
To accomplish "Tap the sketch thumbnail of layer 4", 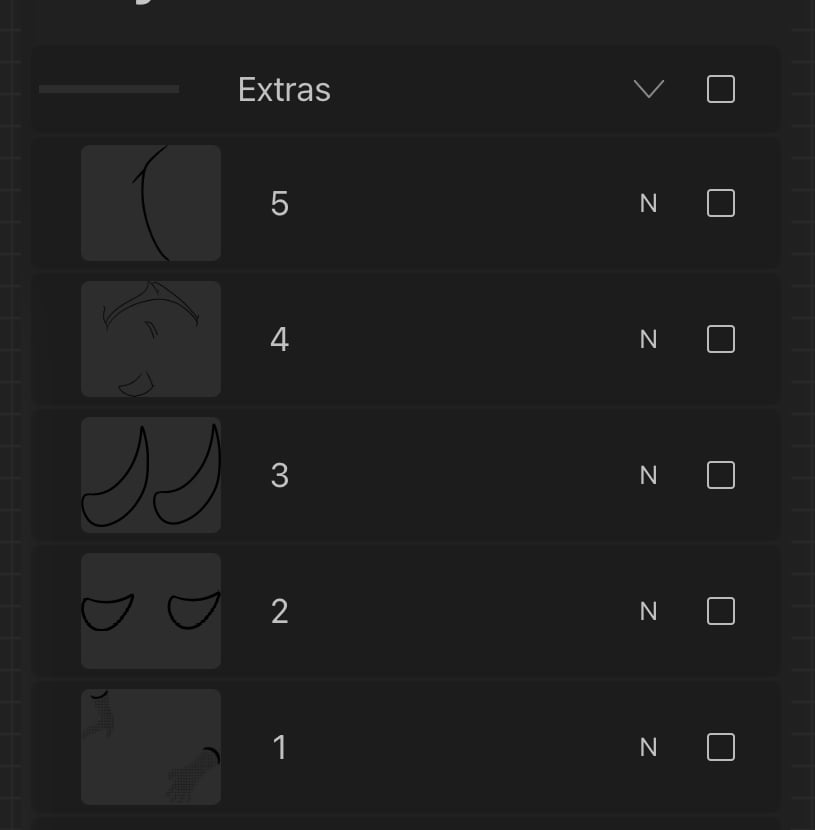I will point(151,339).
